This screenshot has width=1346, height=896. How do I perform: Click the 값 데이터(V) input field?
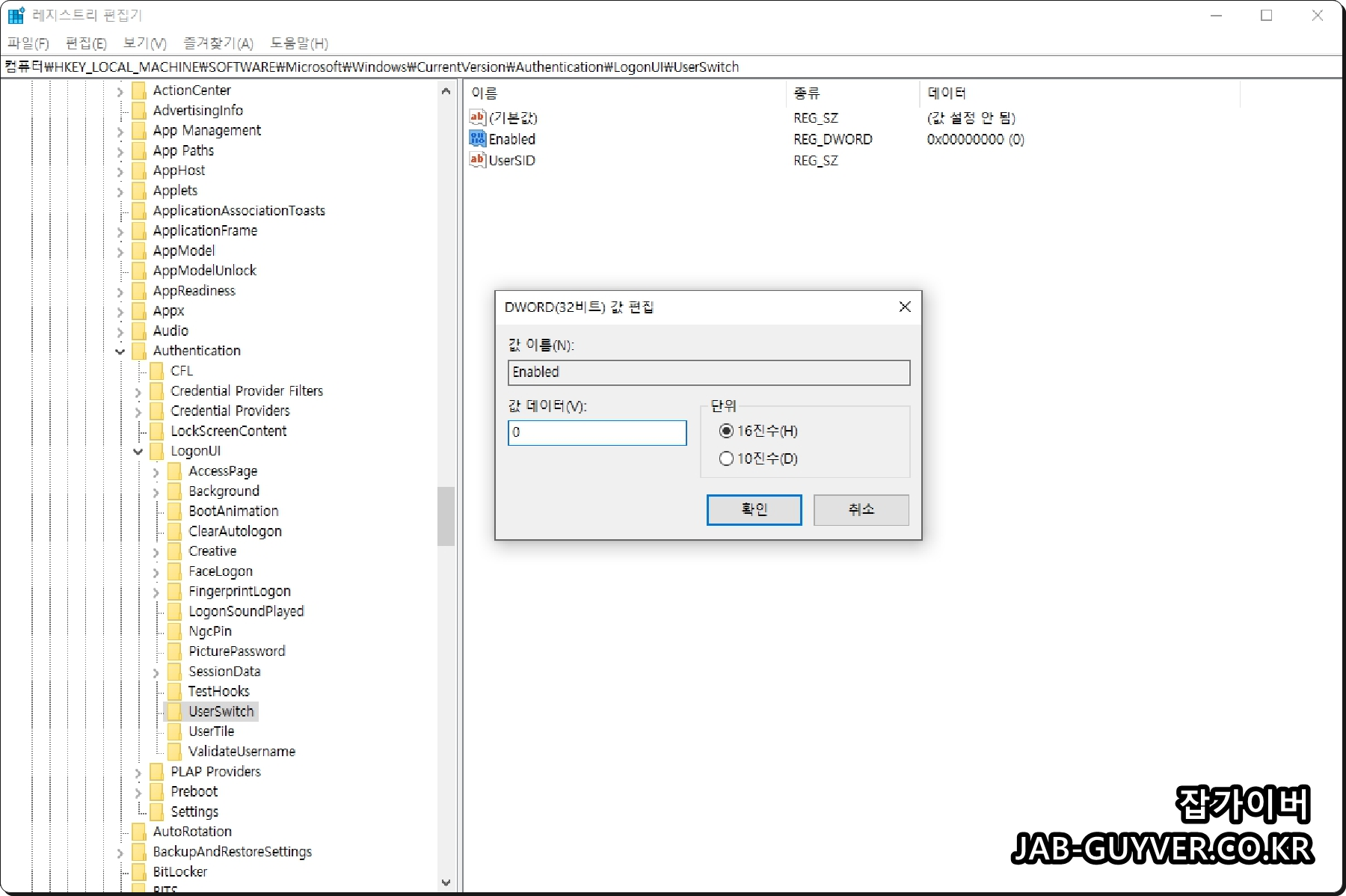(x=597, y=432)
